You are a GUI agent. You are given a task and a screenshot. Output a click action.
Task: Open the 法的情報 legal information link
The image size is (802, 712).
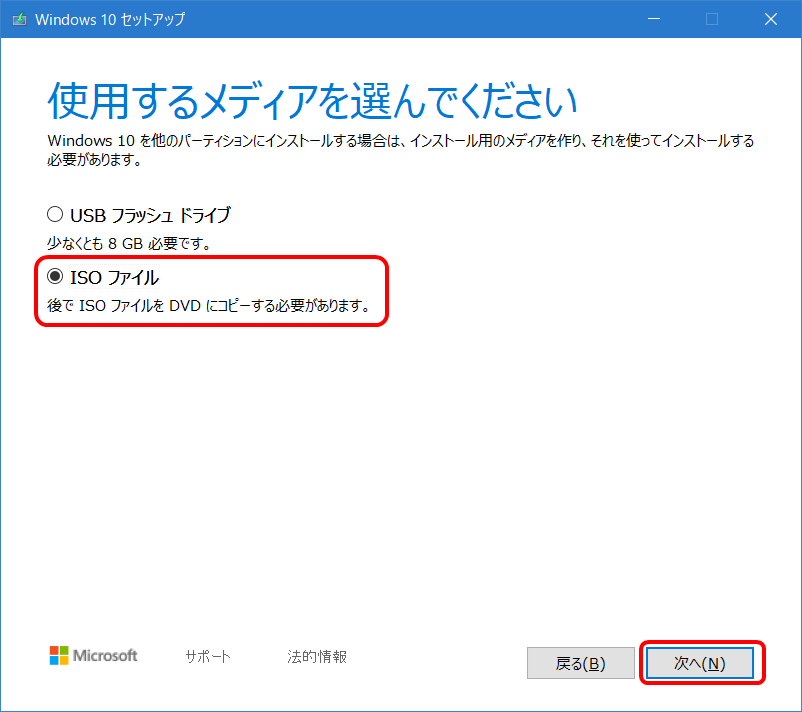point(316,657)
